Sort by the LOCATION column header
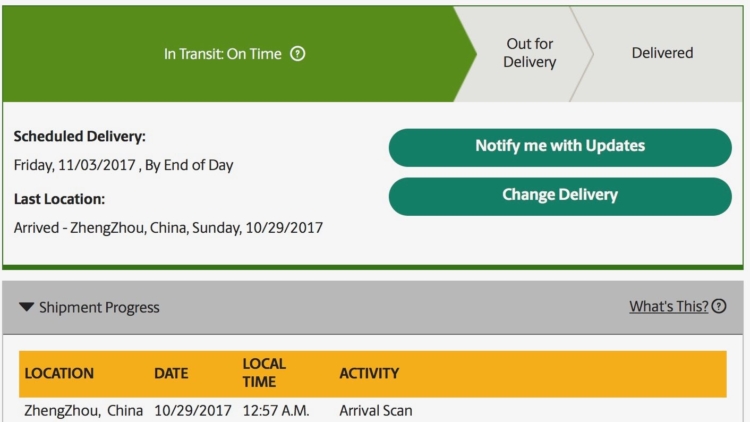The width and height of the screenshot is (750, 422). point(59,374)
